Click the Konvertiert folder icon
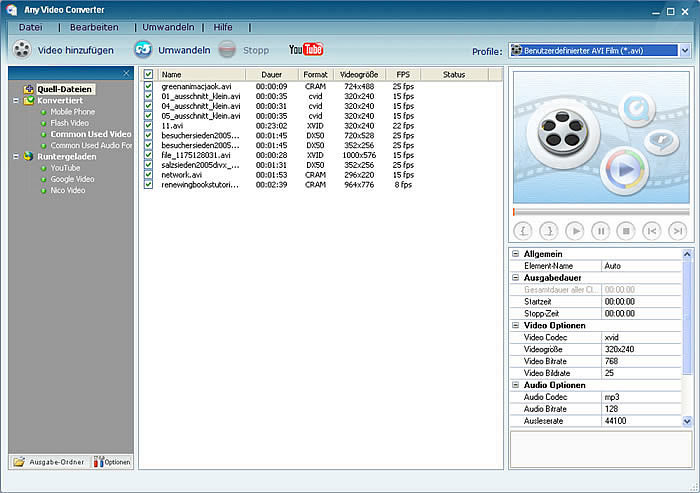Image resolution: width=700 pixels, height=493 pixels. coord(29,100)
